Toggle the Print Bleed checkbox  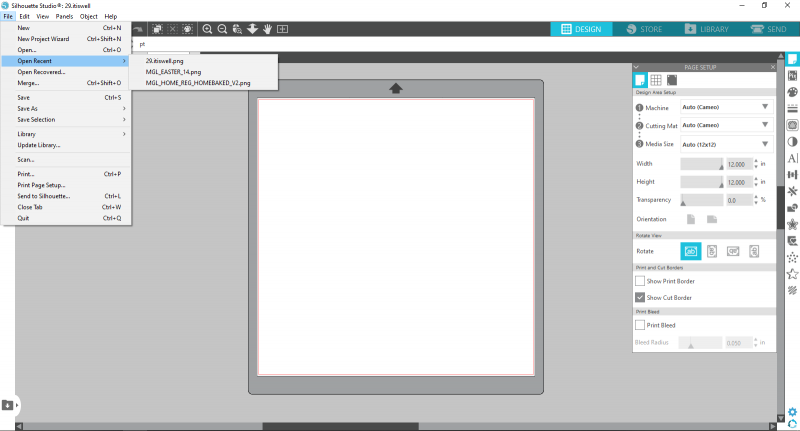640,324
